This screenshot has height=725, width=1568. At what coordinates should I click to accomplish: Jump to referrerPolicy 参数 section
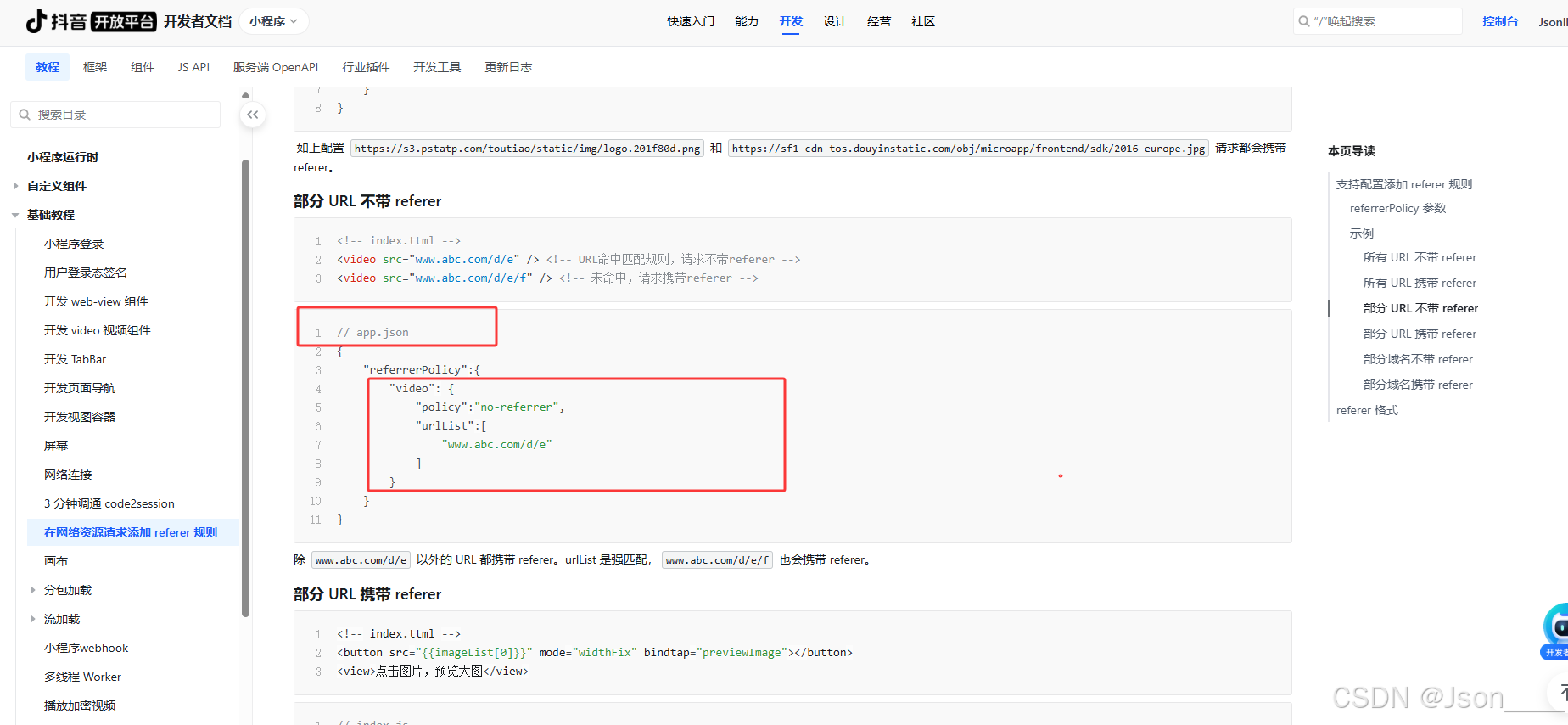[1398, 208]
